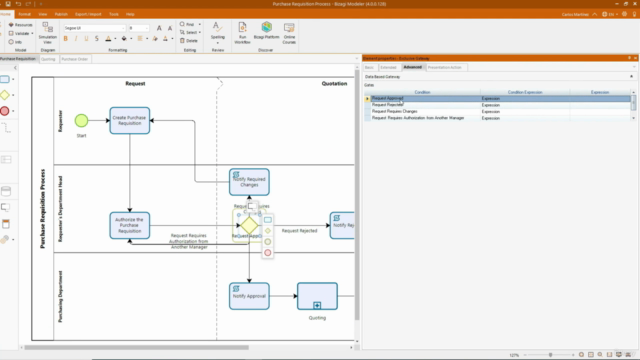Open the font color dropdown arrow
The image size is (640, 360).
[x=115, y=39]
